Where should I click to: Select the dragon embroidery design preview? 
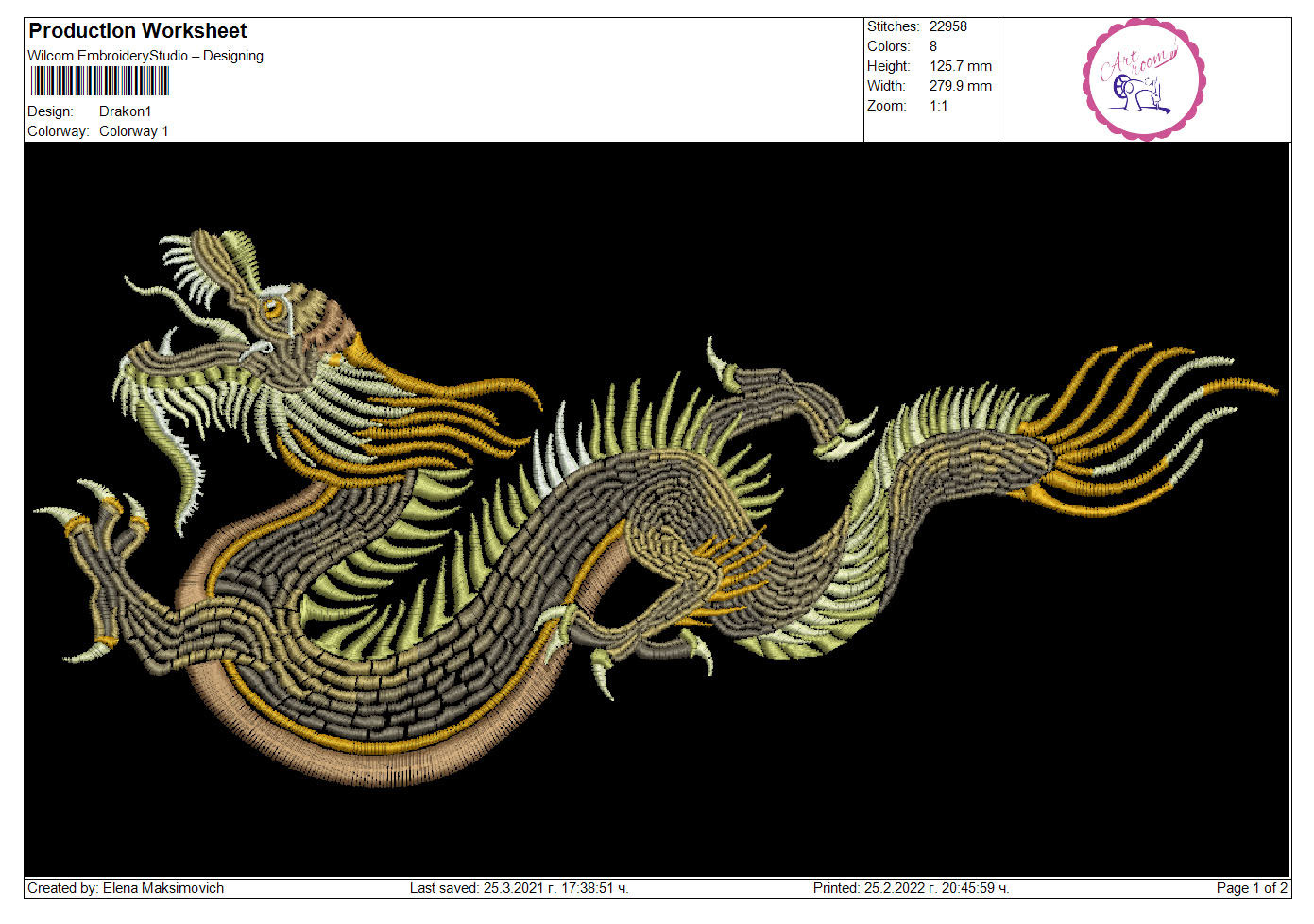click(657, 509)
